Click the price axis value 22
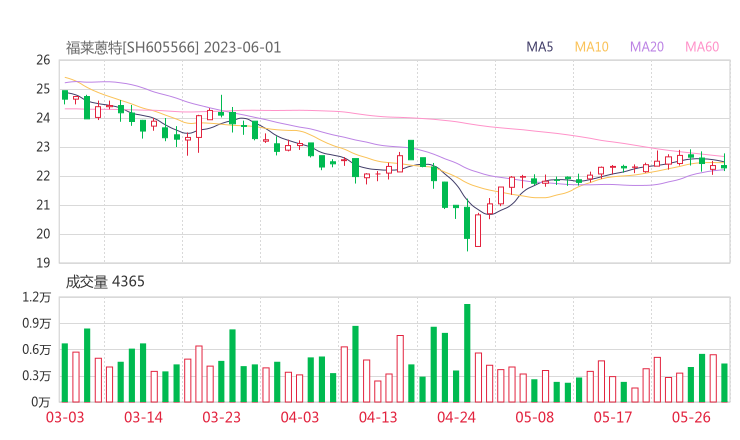 (43, 176)
